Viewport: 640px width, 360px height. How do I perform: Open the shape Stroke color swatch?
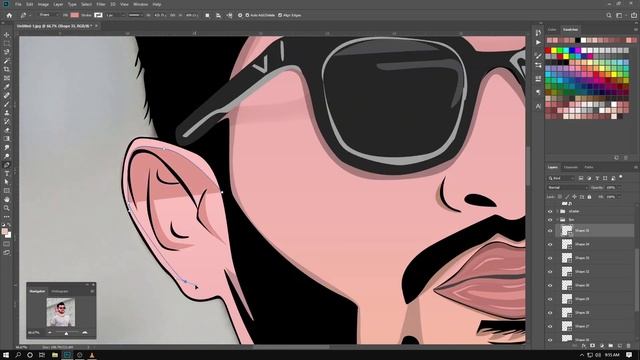coord(98,15)
